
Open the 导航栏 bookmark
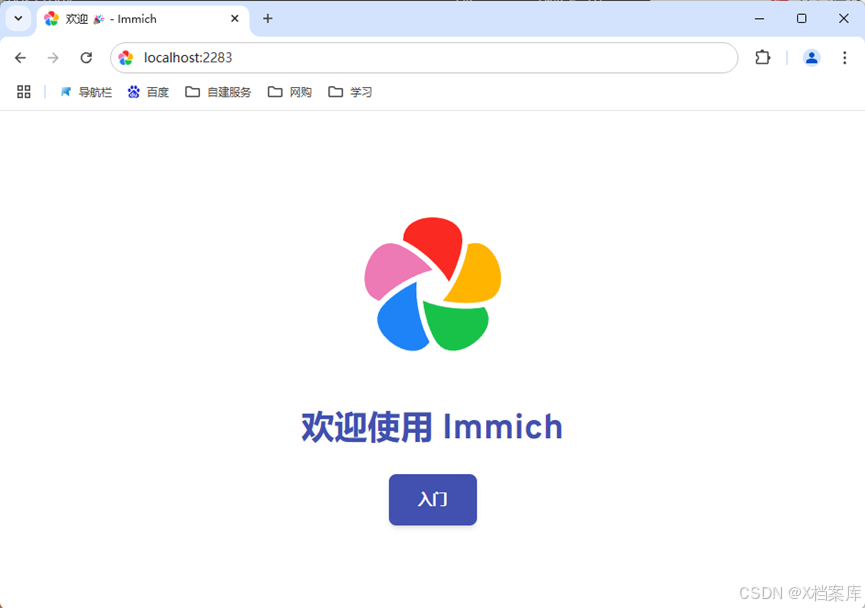86,92
